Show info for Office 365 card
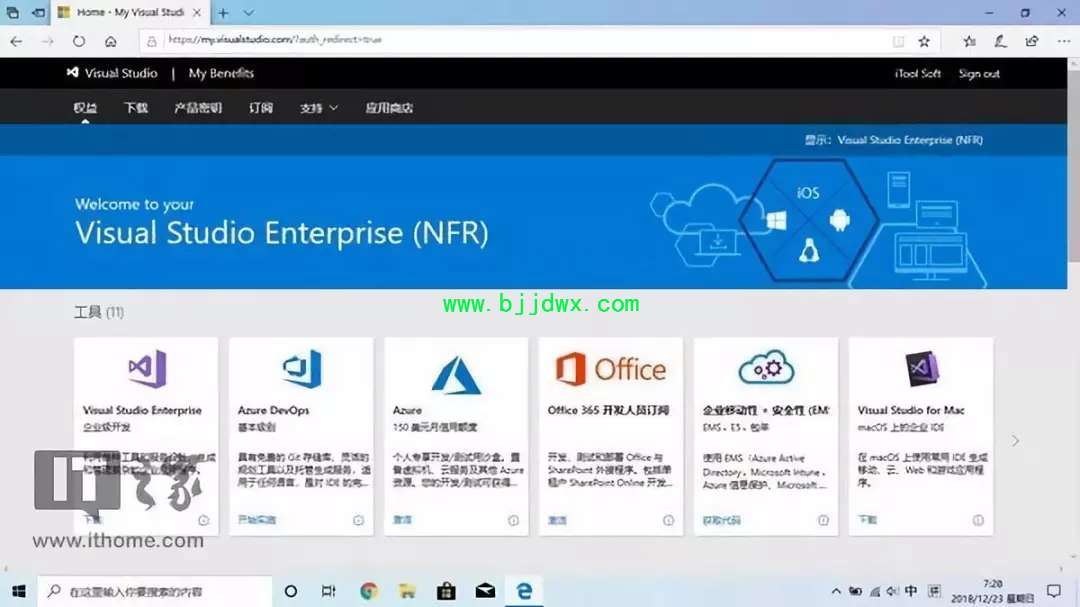Viewport: 1080px width, 607px height. [668, 521]
